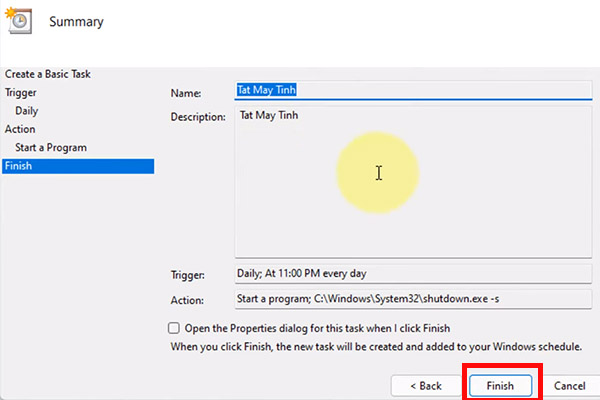Click the Summary heading text
This screenshot has height=400, width=600.
[x=76, y=22]
